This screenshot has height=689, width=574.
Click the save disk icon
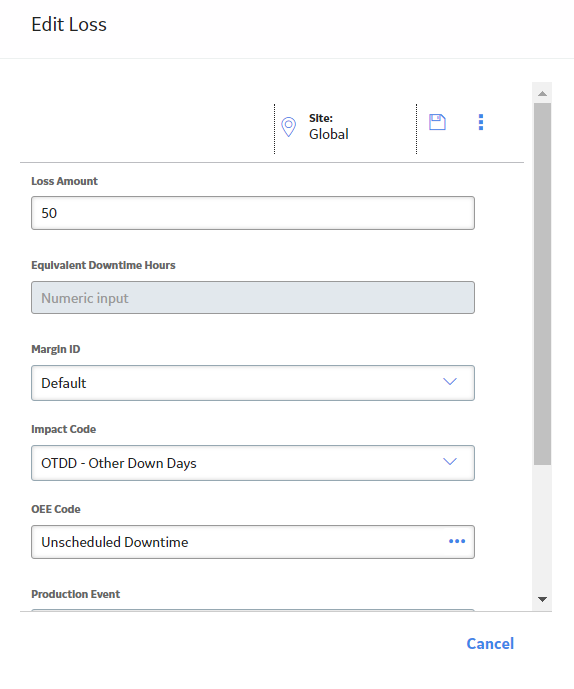437,122
